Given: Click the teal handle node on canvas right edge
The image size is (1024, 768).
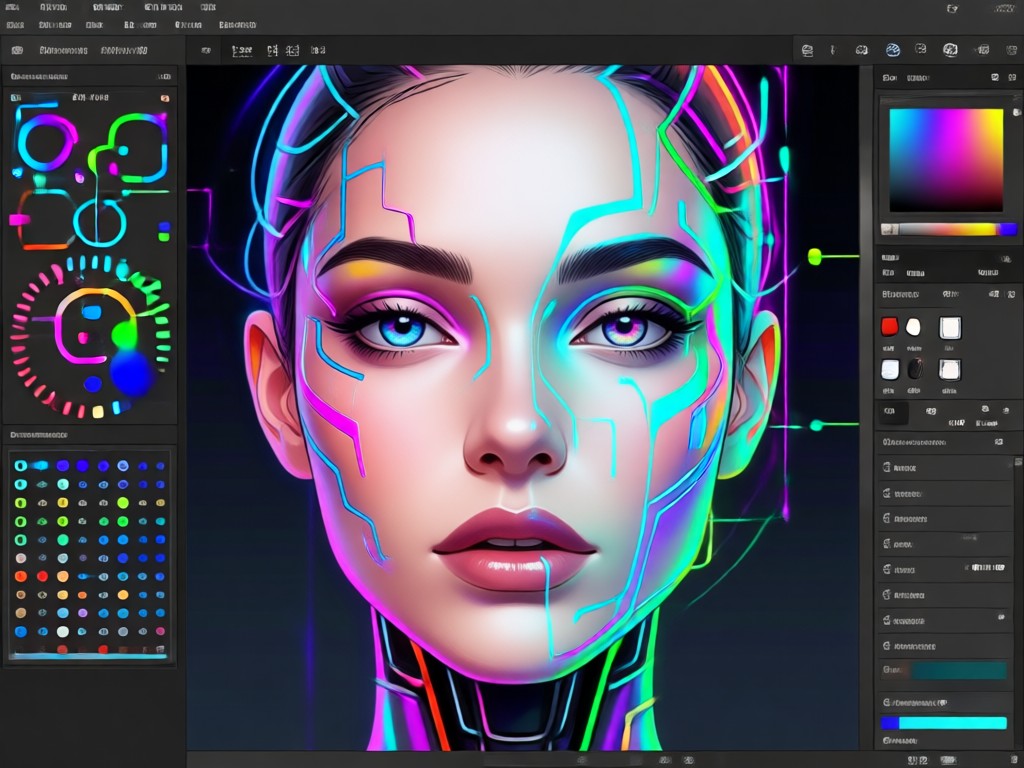Looking at the screenshot, I should coord(816,426).
